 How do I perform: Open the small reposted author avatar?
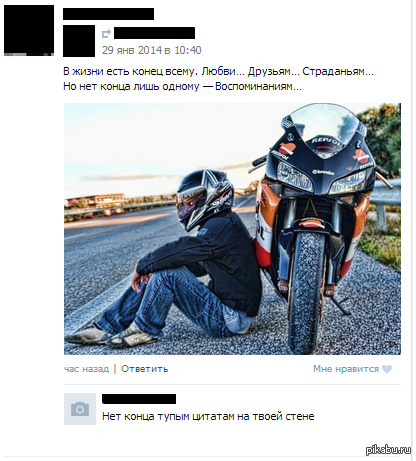(79, 41)
